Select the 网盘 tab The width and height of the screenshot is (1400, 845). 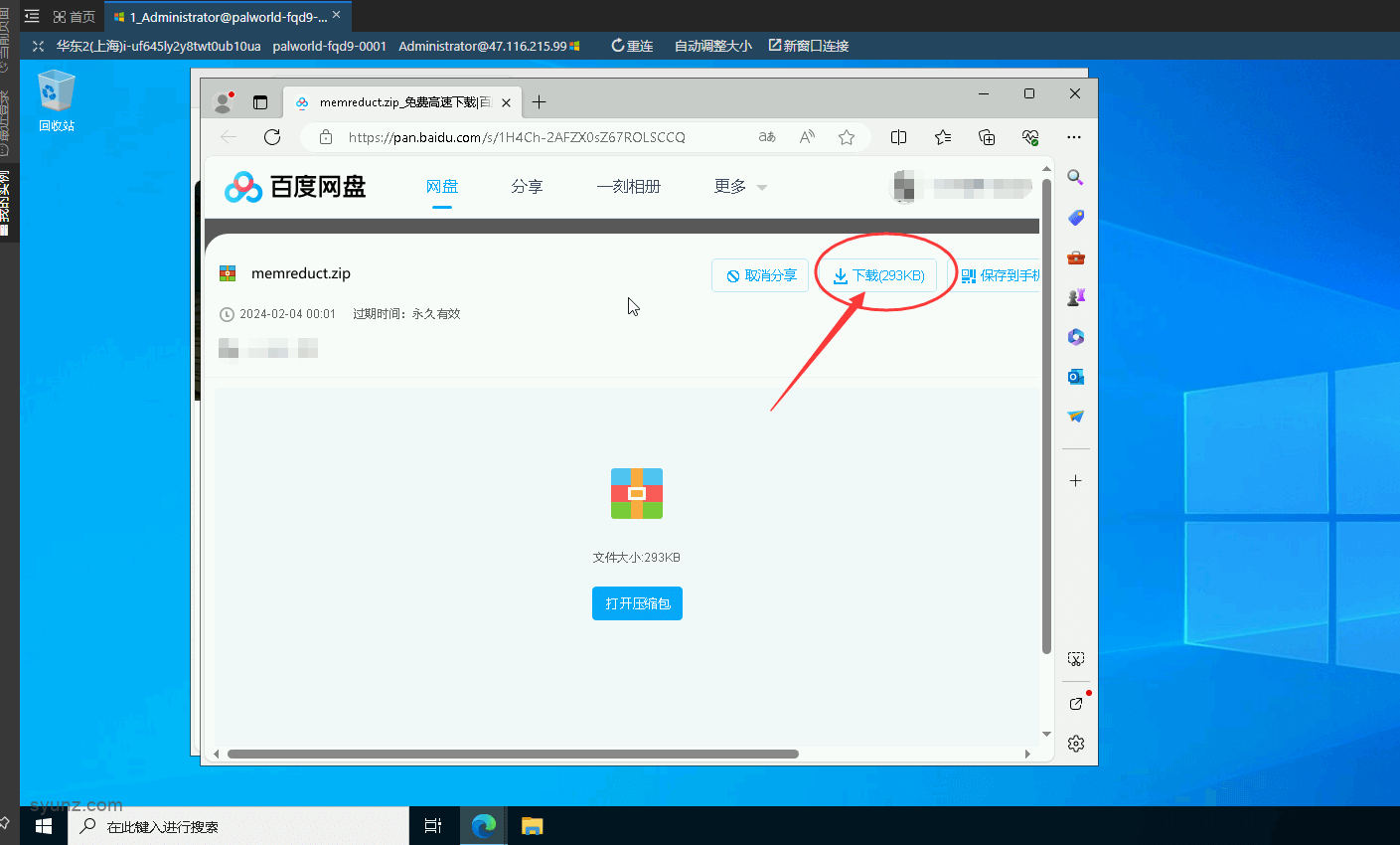pos(442,187)
